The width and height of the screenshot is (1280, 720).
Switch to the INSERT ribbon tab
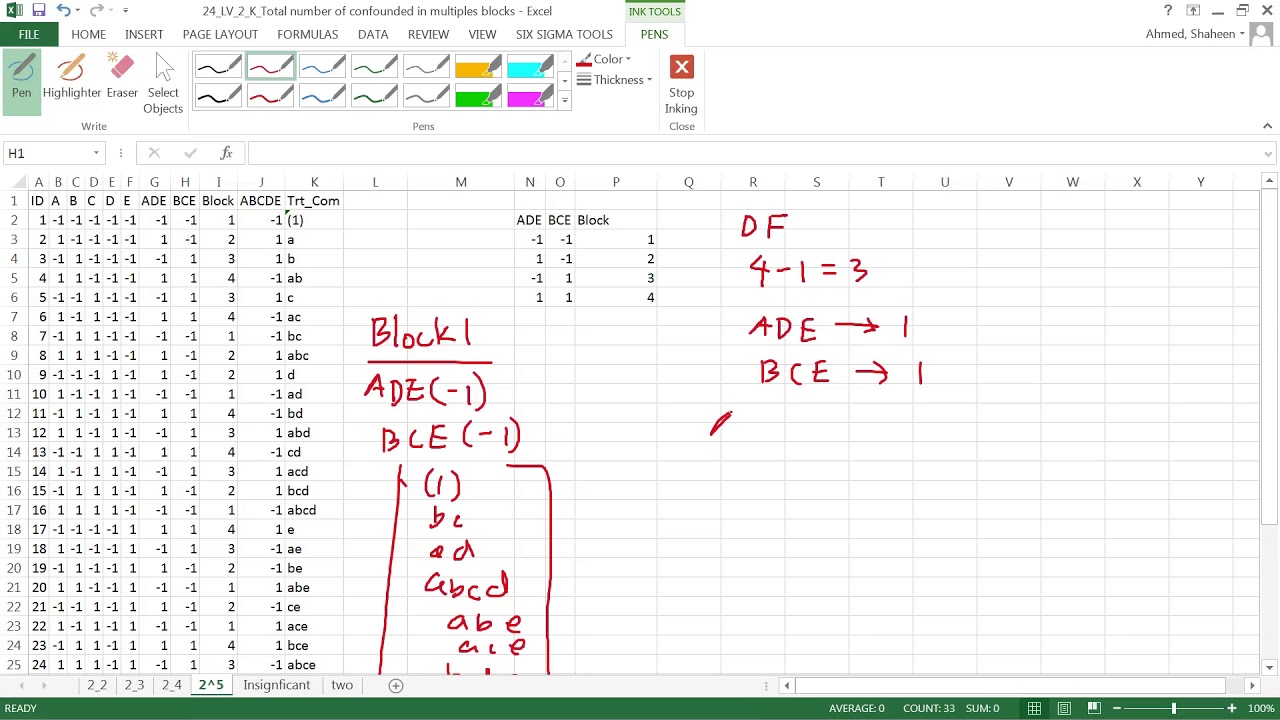point(144,34)
